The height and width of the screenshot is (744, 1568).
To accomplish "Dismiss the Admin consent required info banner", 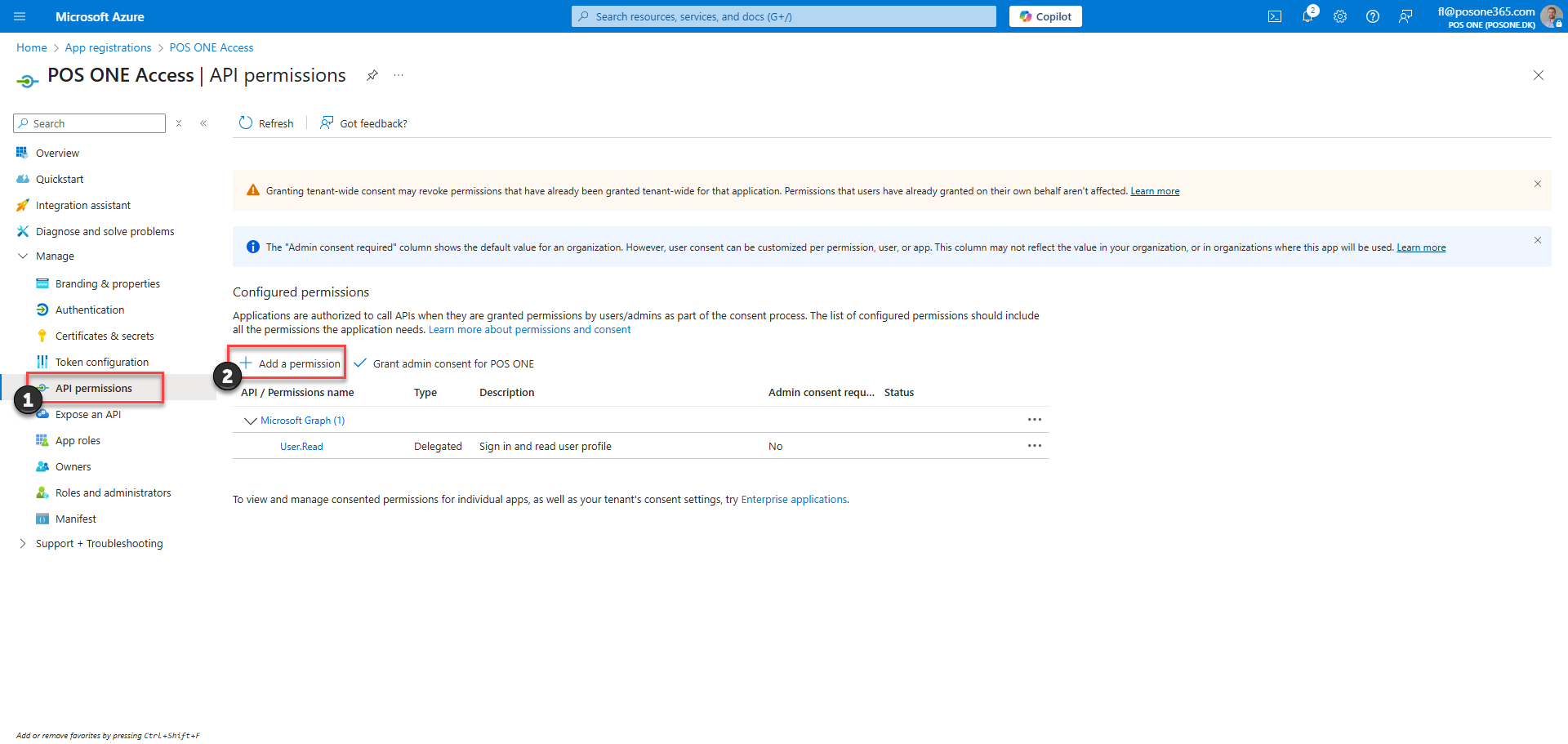I will pos(1538,240).
